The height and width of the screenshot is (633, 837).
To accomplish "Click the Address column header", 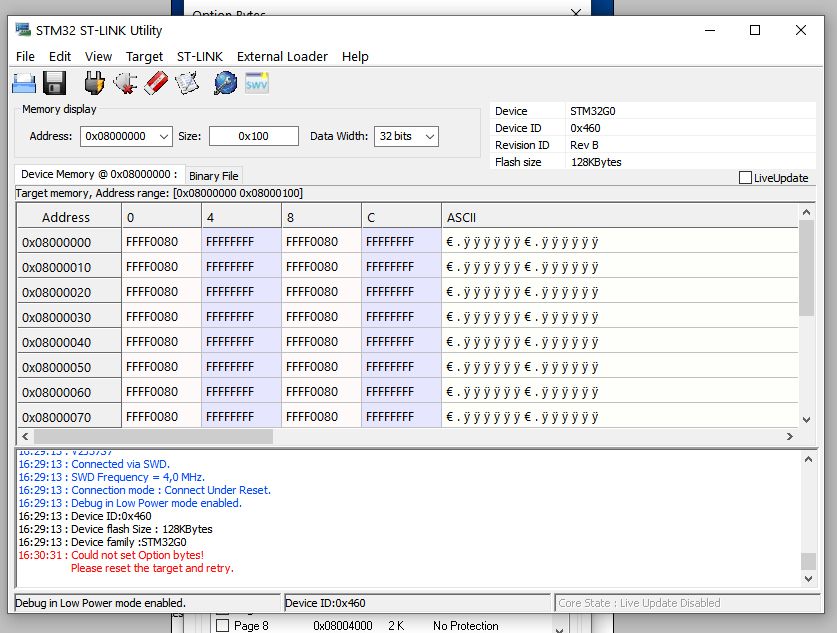I will (x=69, y=217).
